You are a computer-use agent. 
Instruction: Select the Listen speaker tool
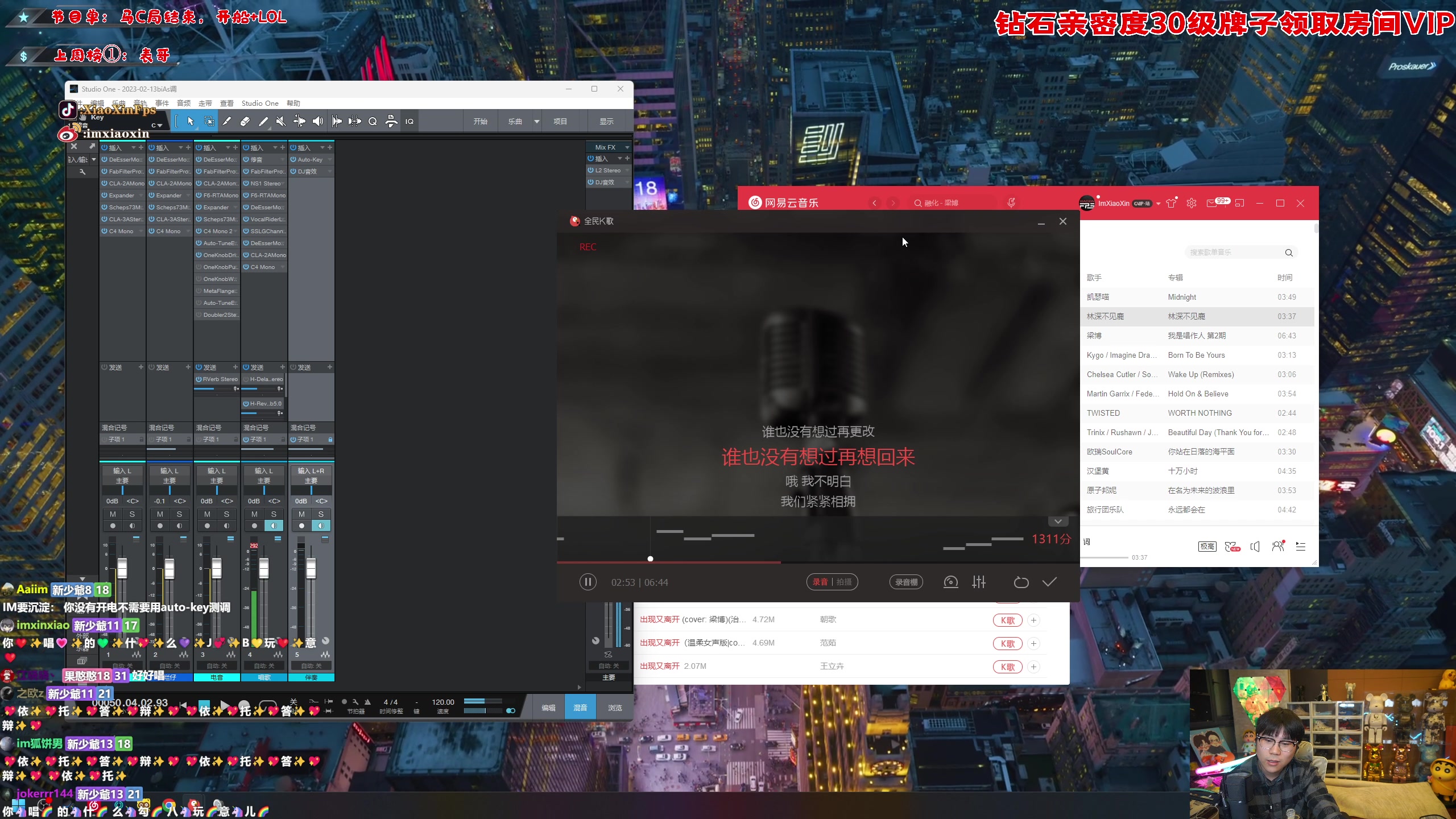pyautogui.click(x=318, y=121)
